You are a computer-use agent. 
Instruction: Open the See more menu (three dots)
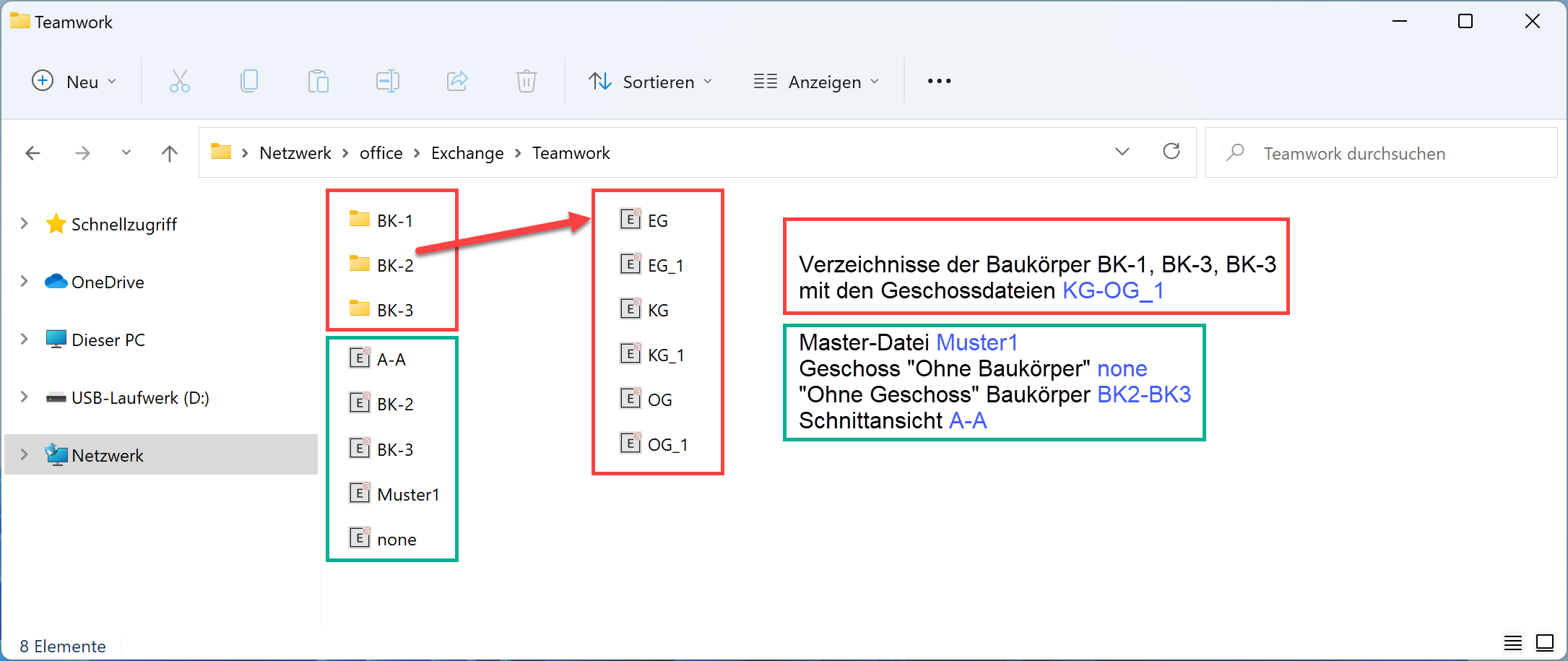pyautogui.click(x=937, y=81)
